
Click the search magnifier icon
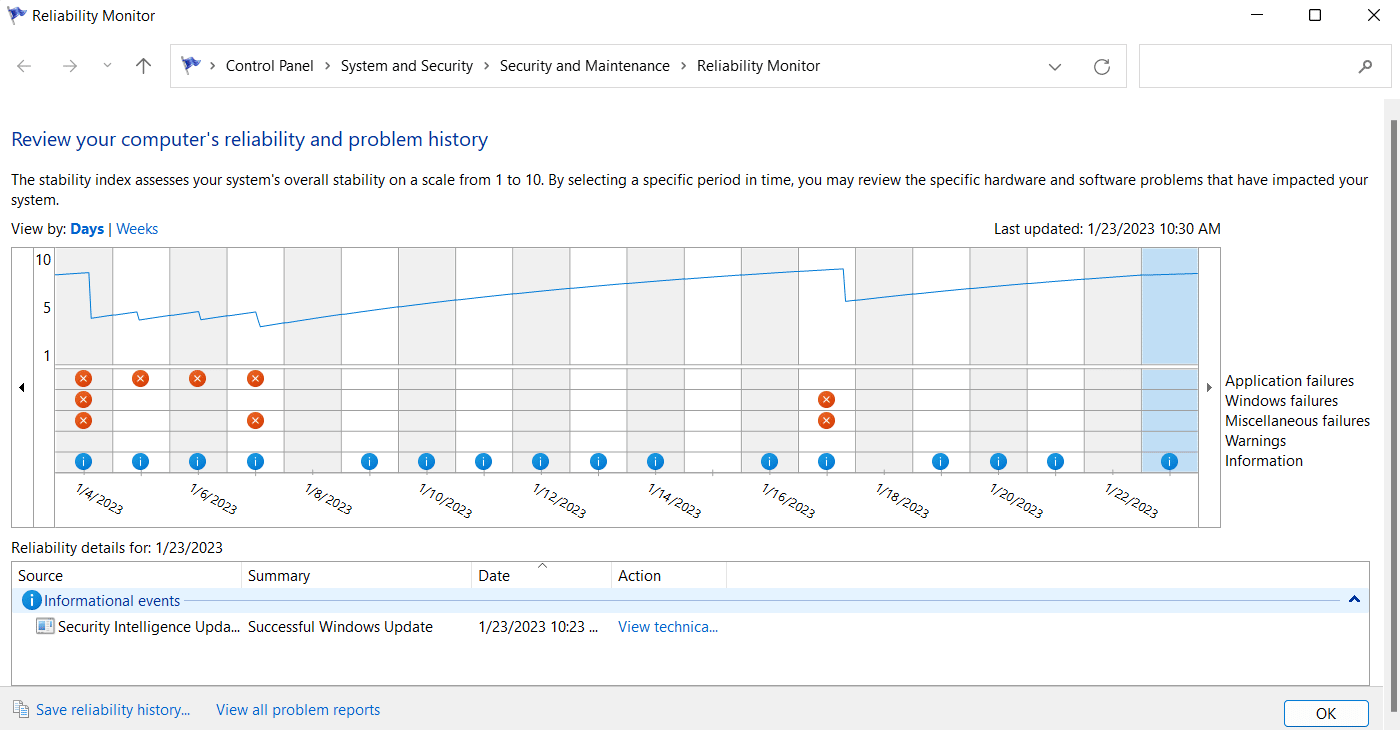pyautogui.click(x=1366, y=67)
